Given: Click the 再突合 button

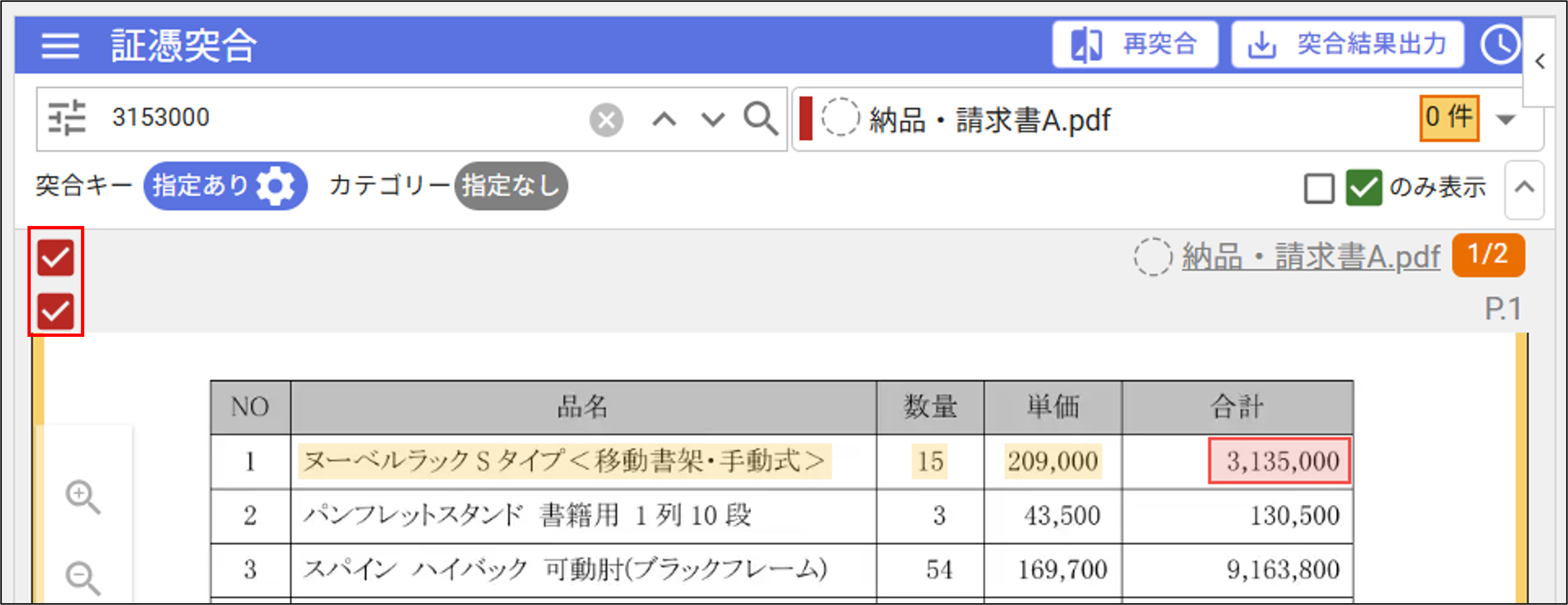Looking at the screenshot, I should 1135,45.
